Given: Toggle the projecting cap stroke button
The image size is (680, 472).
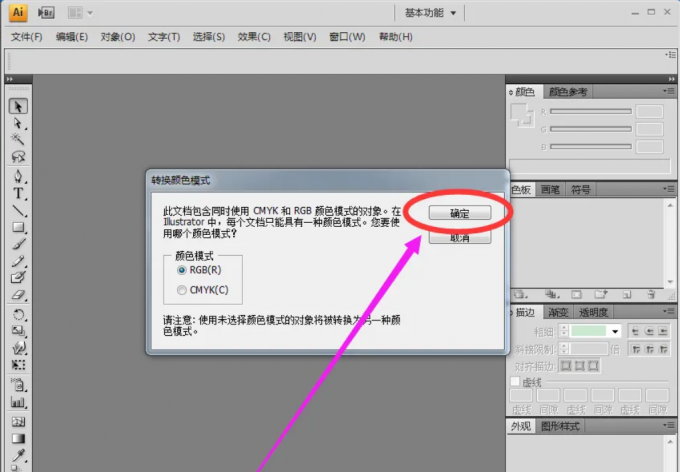Looking at the screenshot, I should (x=663, y=331).
